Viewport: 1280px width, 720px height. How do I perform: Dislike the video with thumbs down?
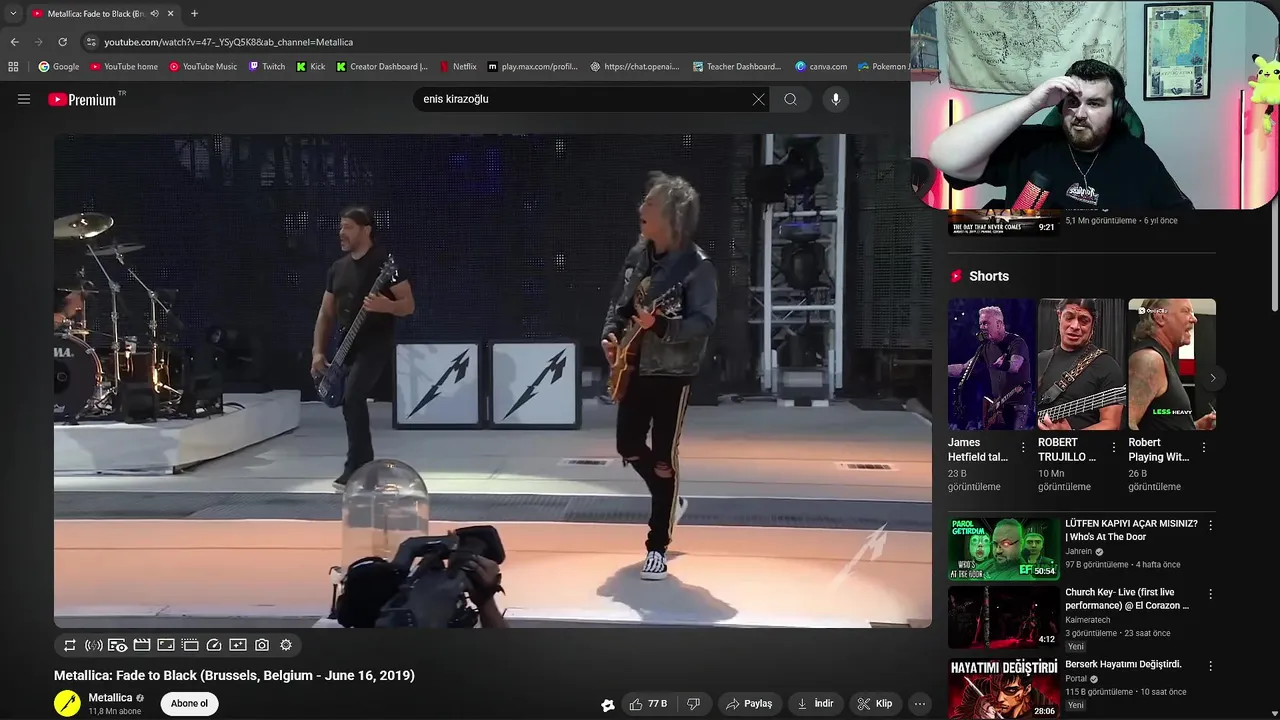pyautogui.click(x=694, y=704)
